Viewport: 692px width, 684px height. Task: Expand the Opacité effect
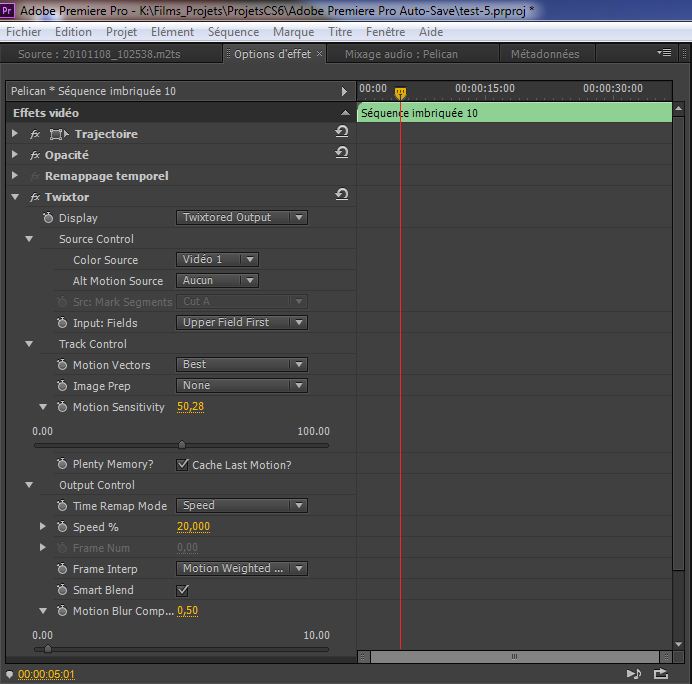click(x=15, y=154)
